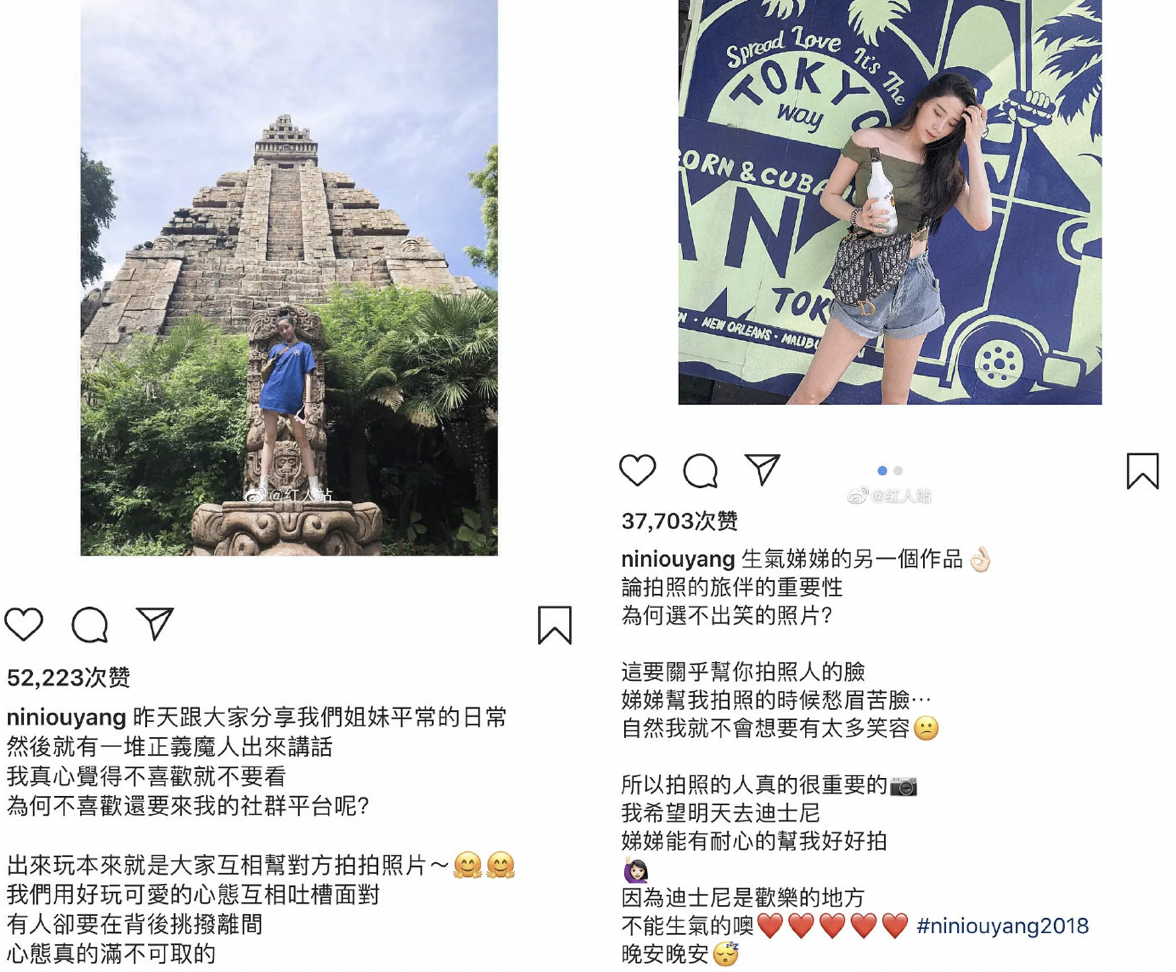This screenshot has width=1176, height=972.
Task: Open the Tokyo mural photo
Action: pyautogui.click(x=890, y=202)
